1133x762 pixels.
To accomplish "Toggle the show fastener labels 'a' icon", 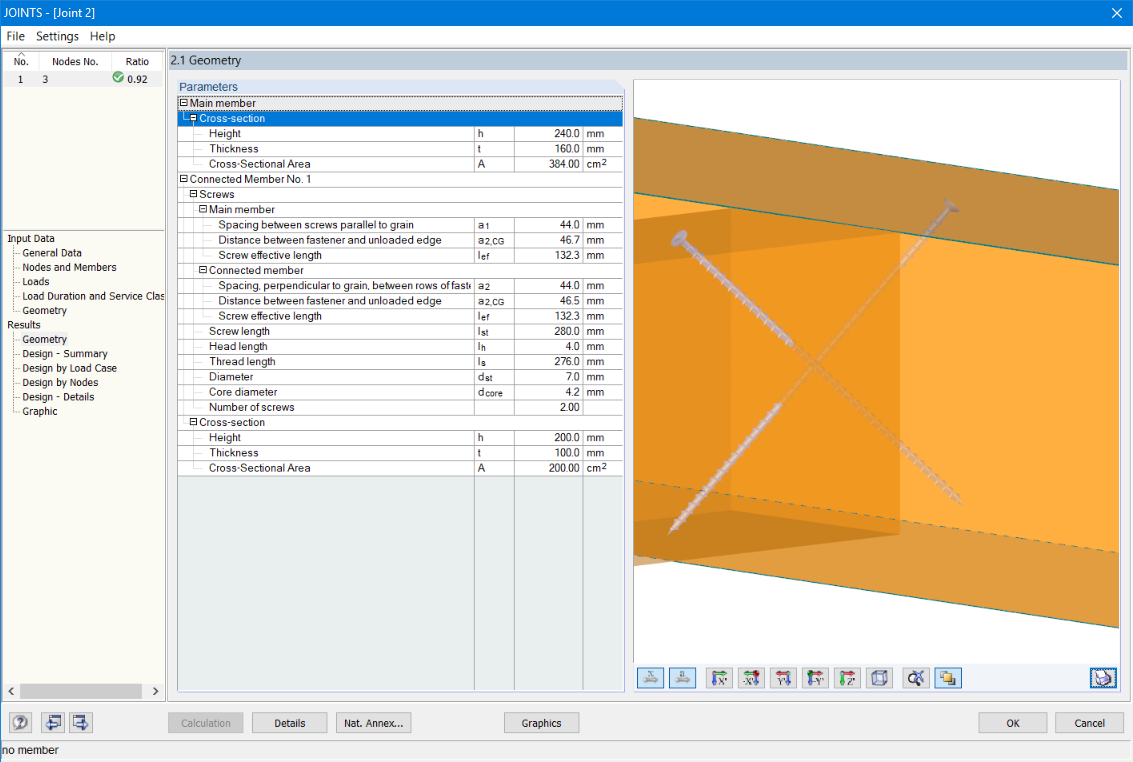I will pos(682,678).
